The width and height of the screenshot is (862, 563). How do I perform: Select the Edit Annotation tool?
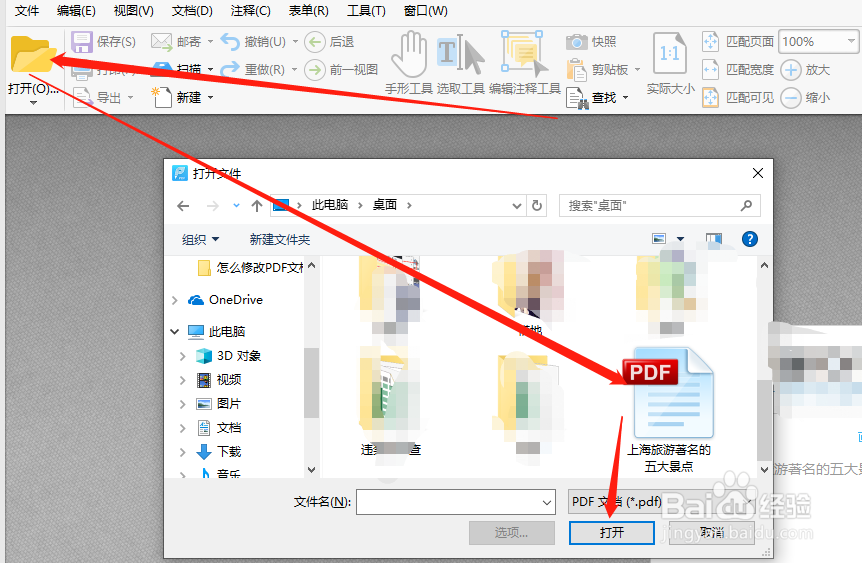point(524,54)
